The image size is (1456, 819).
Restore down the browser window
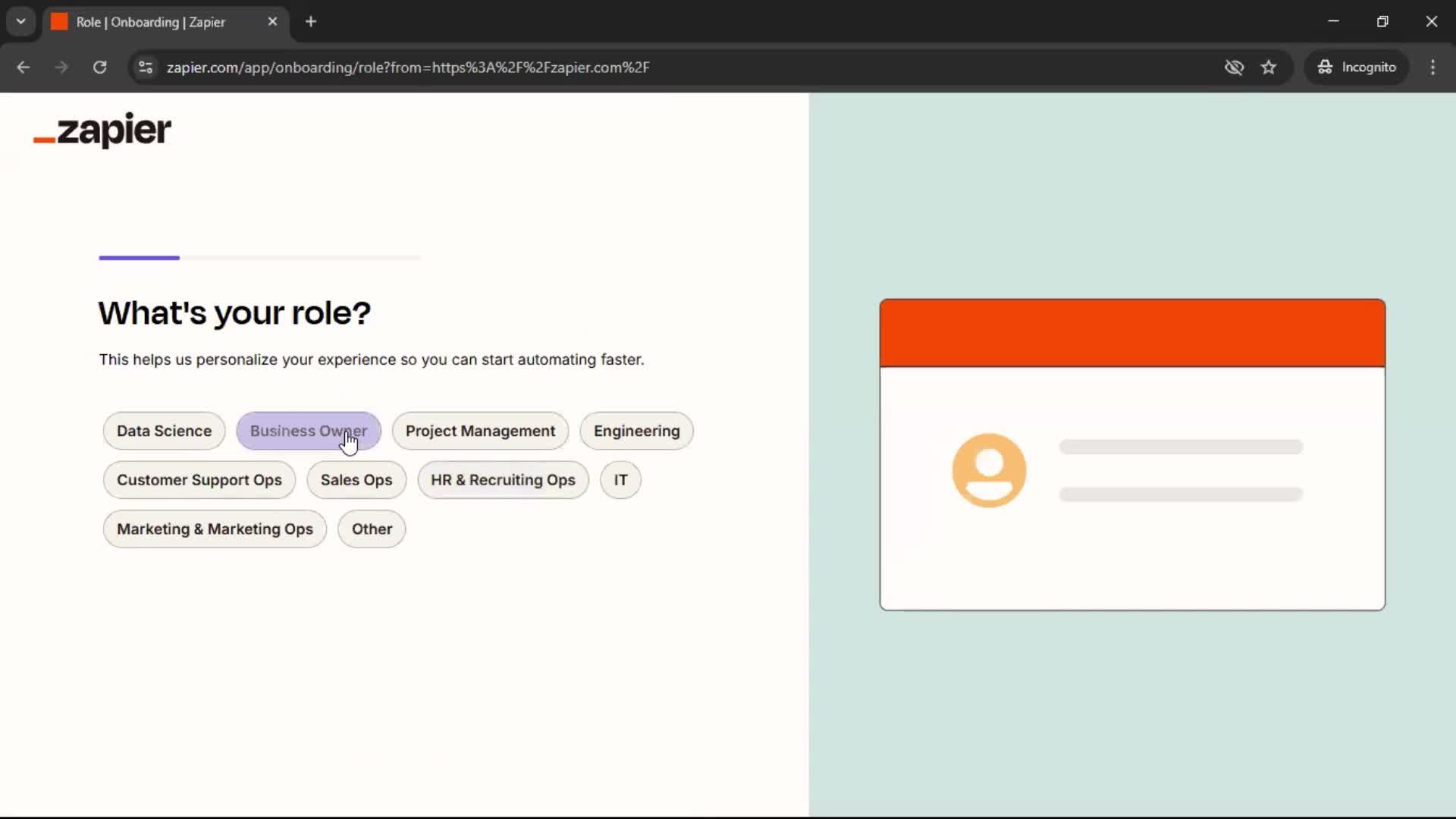coord(1382,21)
